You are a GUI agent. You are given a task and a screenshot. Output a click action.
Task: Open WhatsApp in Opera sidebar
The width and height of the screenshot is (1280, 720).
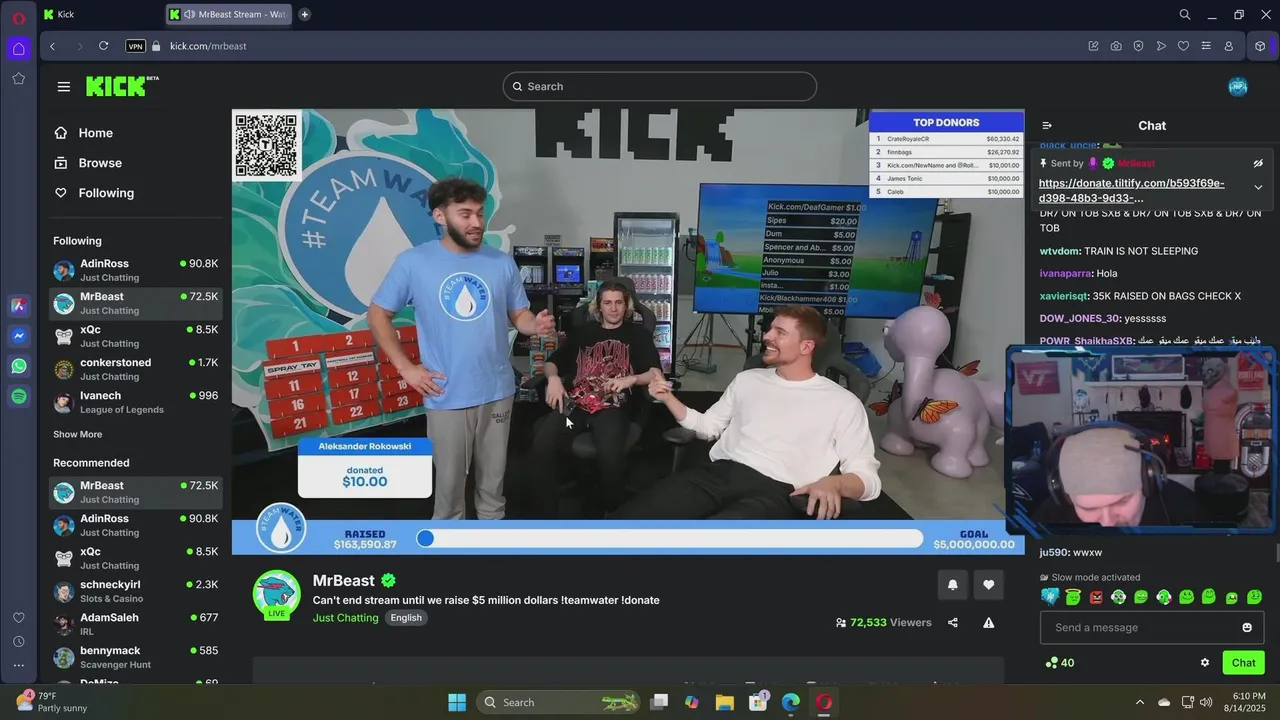coord(19,366)
